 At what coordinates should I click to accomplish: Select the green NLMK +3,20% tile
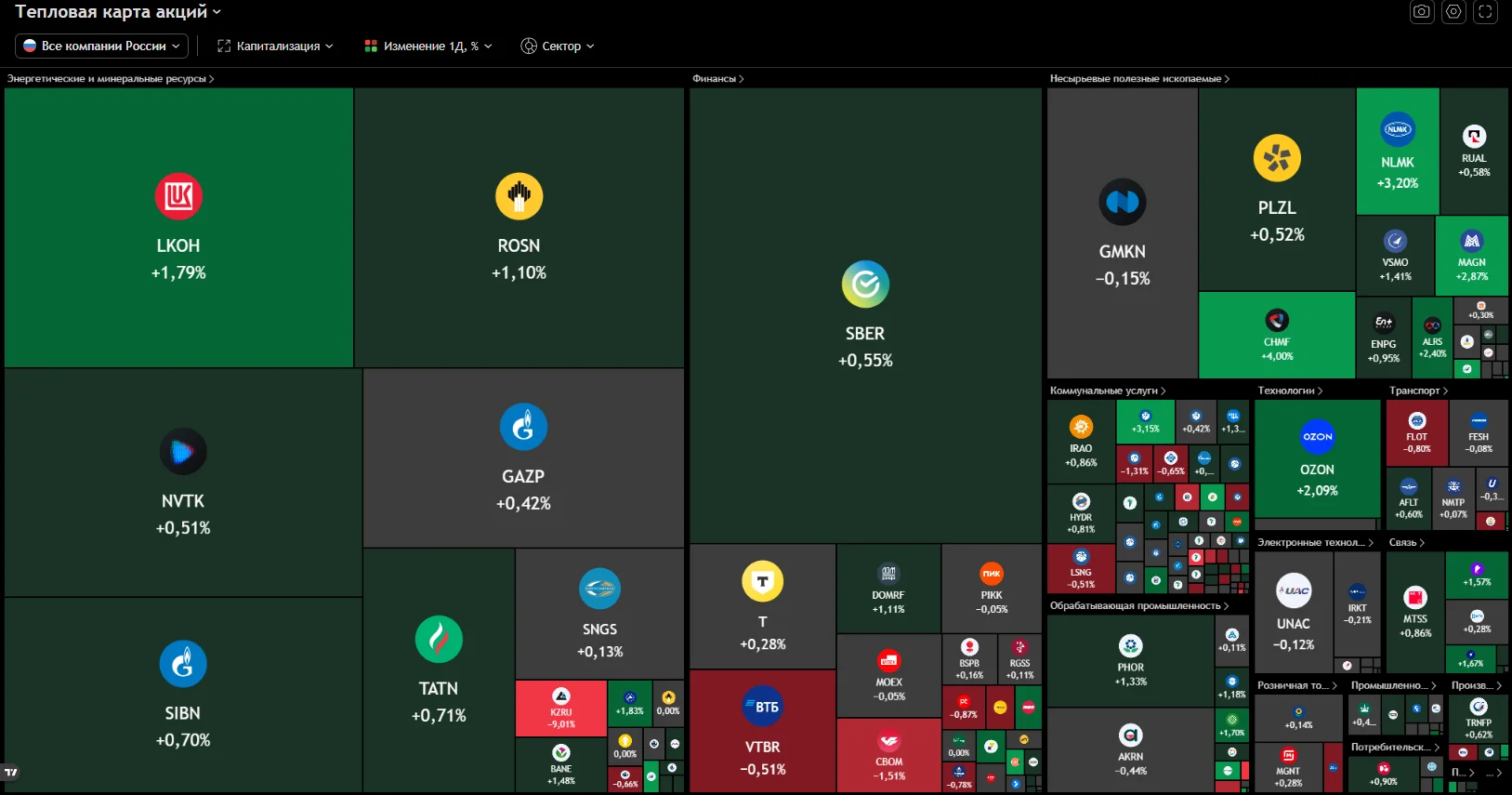click(1398, 152)
